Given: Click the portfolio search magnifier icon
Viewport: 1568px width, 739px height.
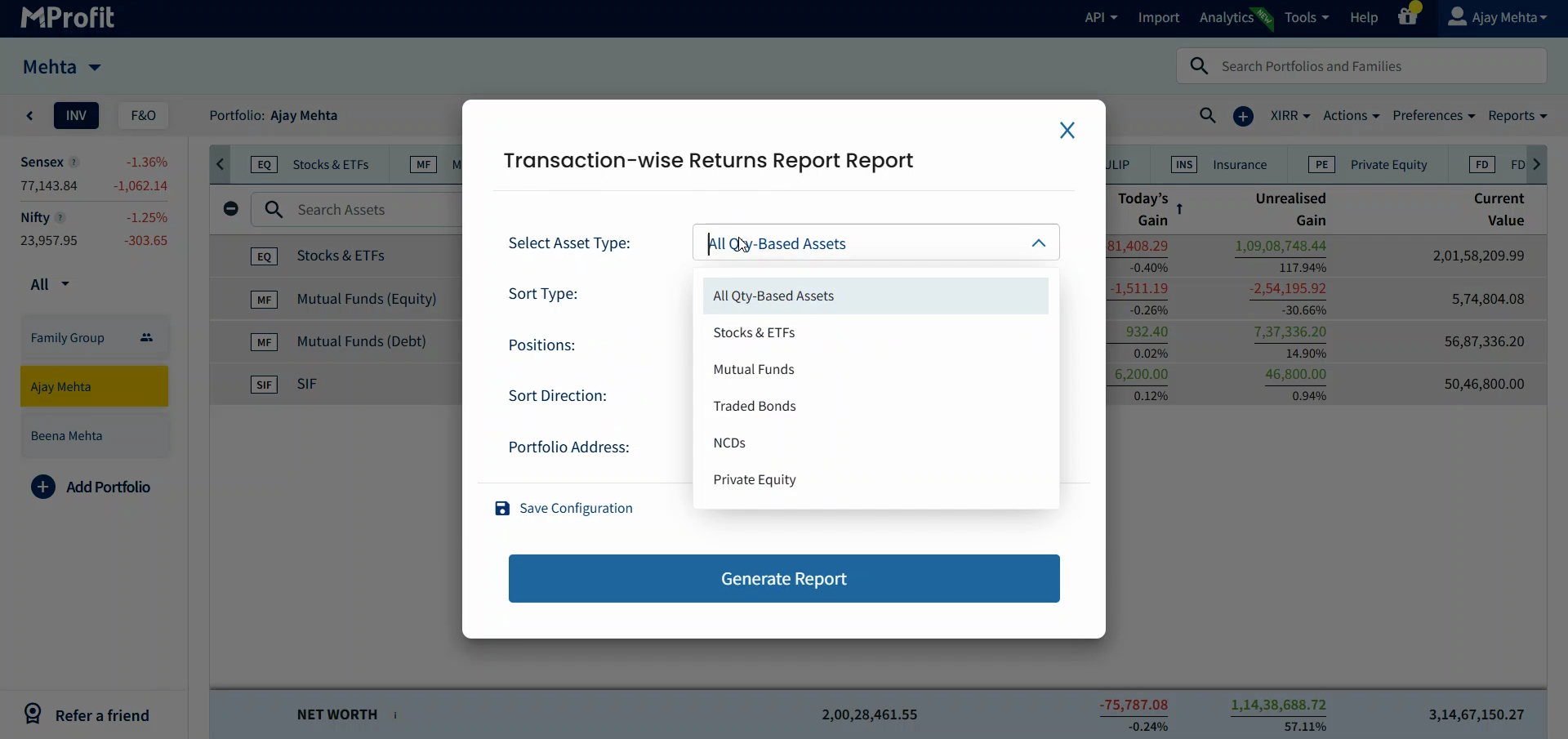Looking at the screenshot, I should pos(1207,116).
